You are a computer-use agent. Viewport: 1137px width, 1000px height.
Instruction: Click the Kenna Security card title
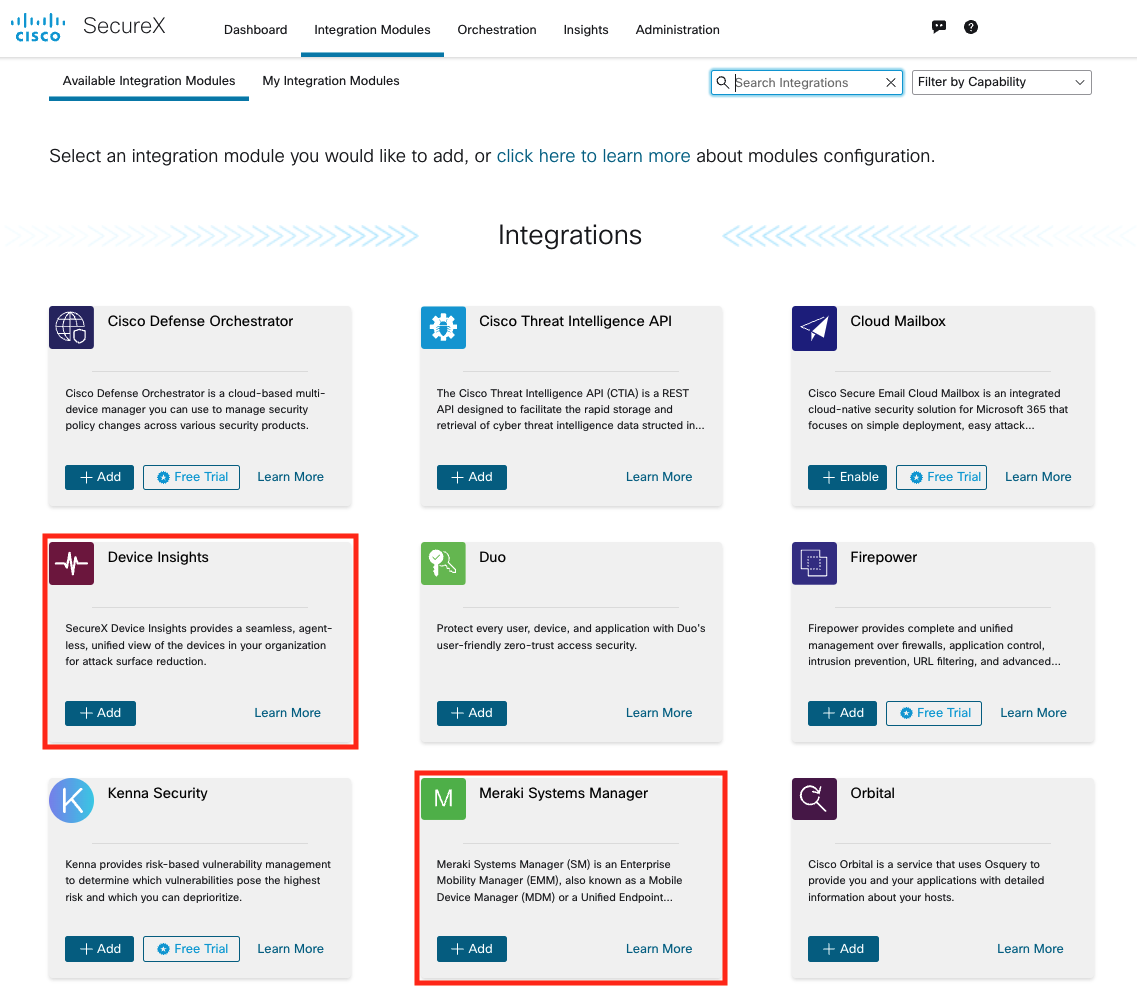click(157, 793)
